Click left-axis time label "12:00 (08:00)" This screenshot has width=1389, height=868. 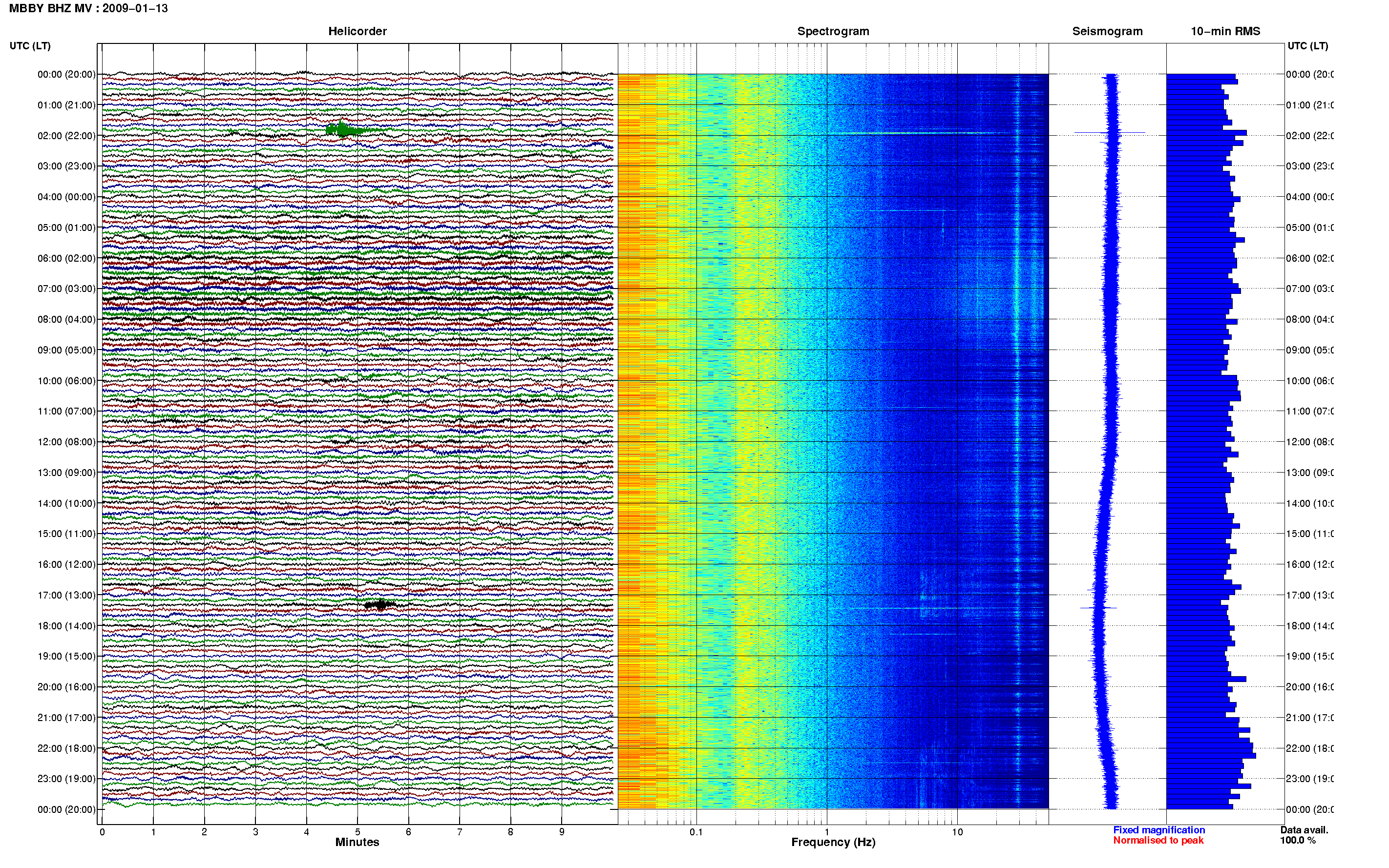66,442
